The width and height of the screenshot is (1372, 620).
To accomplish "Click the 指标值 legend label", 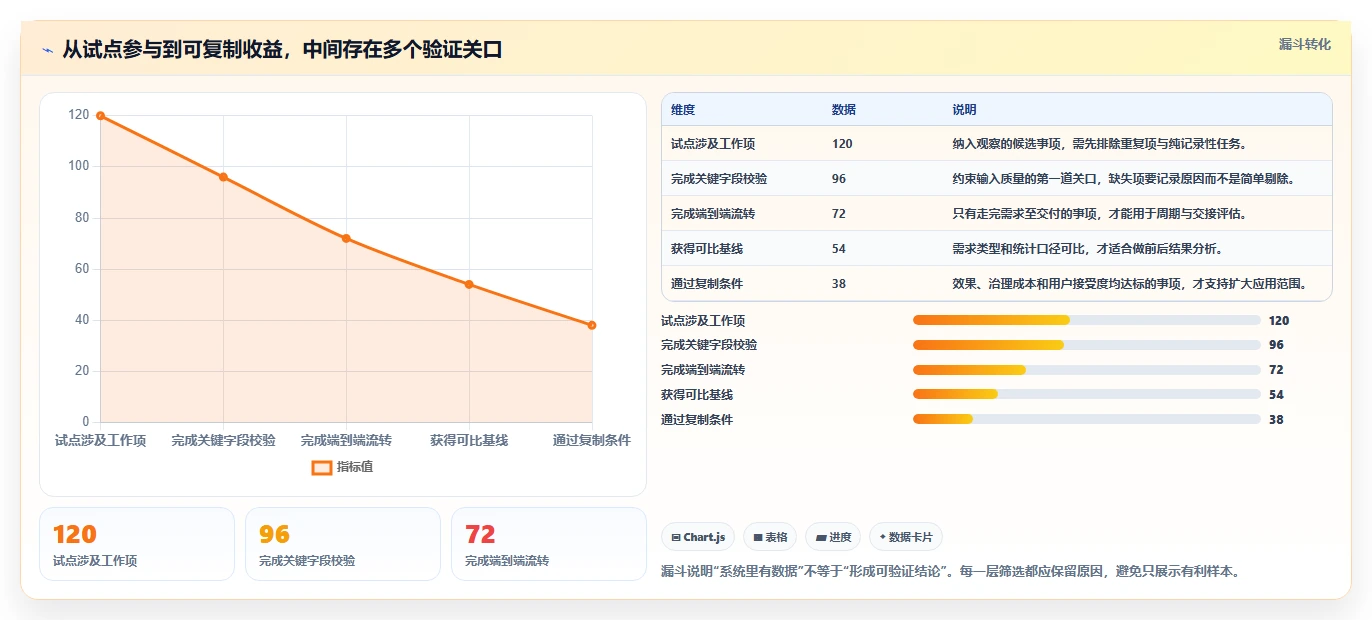I will coord(355,467).
